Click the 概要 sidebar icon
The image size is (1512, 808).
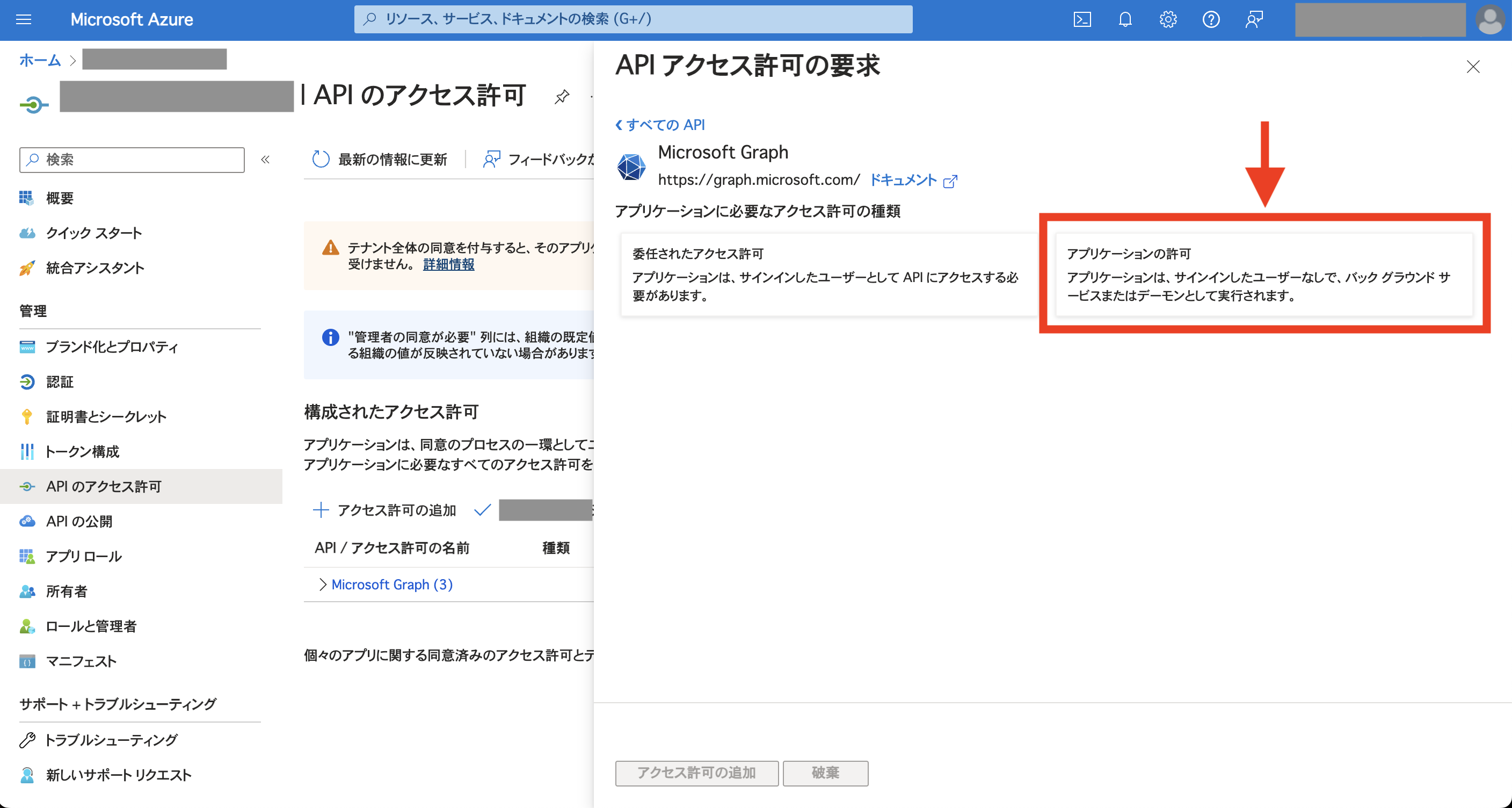click(x=26, y=198)
